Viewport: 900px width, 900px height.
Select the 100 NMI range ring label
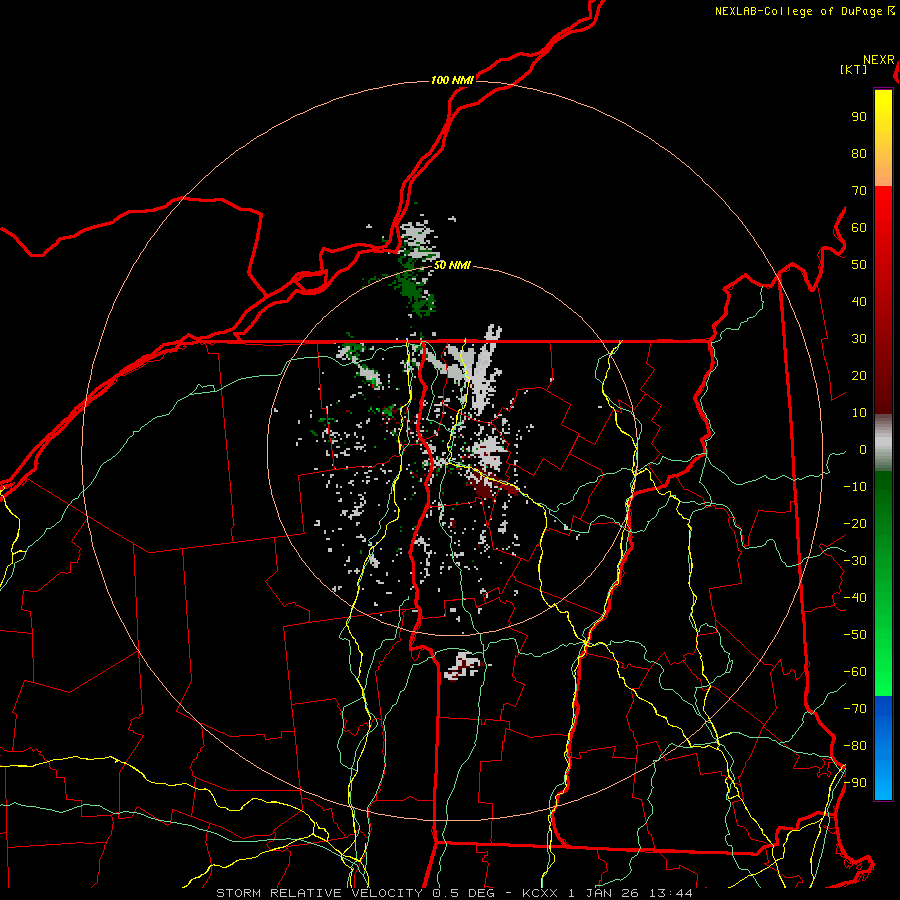tap(452, 80)
